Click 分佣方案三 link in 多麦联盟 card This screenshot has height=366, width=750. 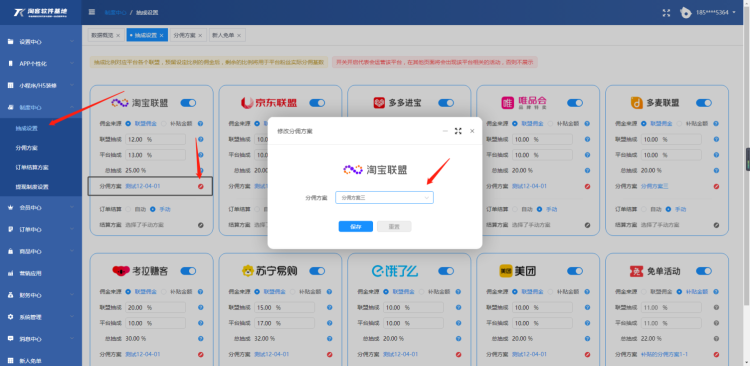click(x=654, y=186)
